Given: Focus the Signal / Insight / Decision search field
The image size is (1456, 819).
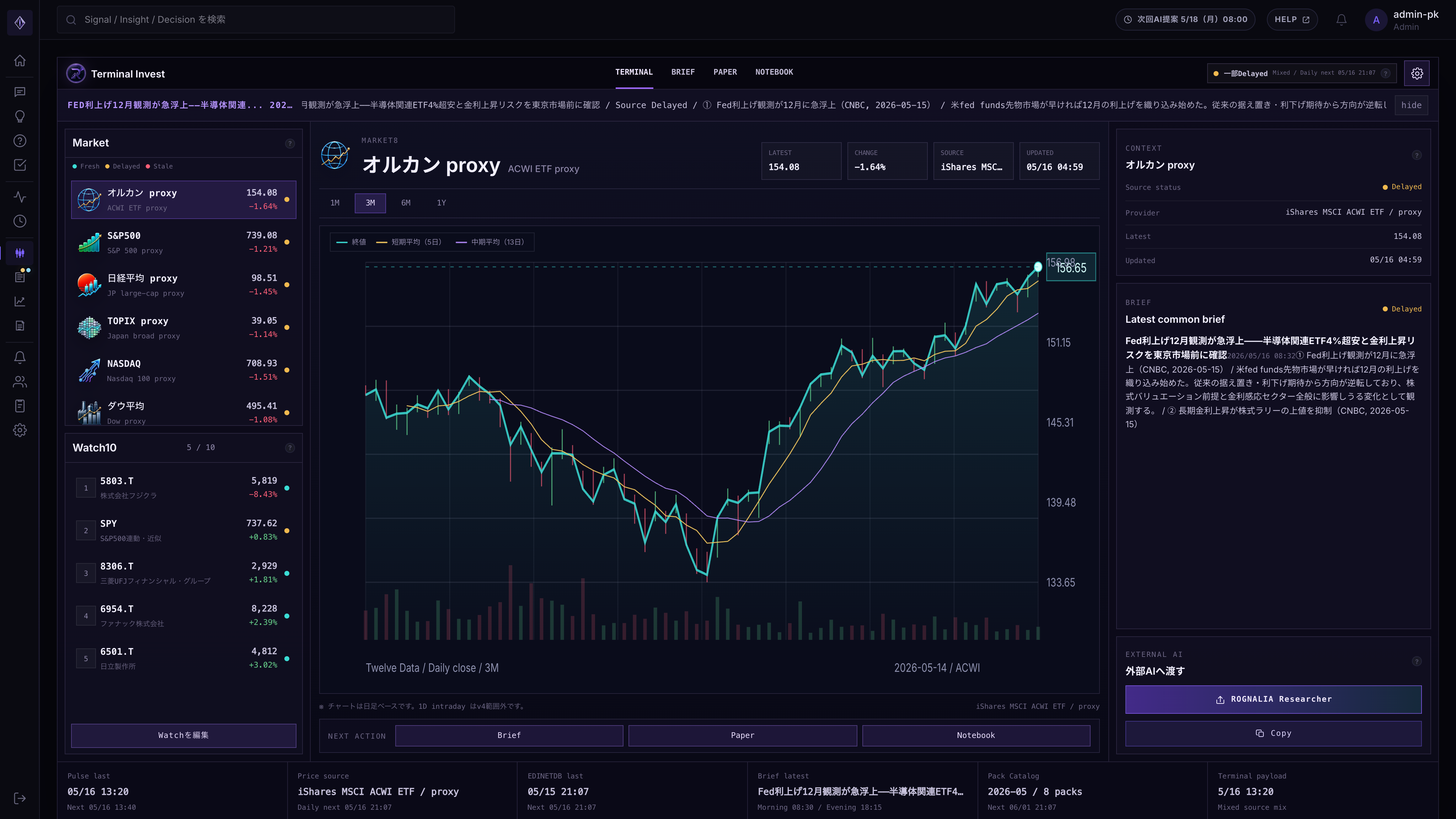Looking at the screenshot, I should point(256,20).
